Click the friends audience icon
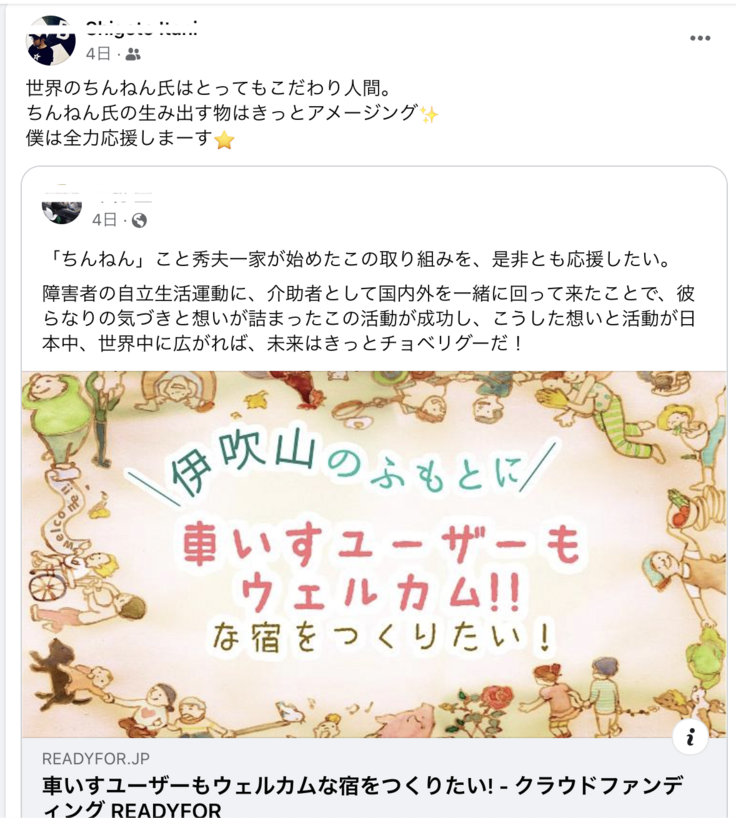This screenshot has width=736, height=818. pyautogui.click(x=133, y=54)
